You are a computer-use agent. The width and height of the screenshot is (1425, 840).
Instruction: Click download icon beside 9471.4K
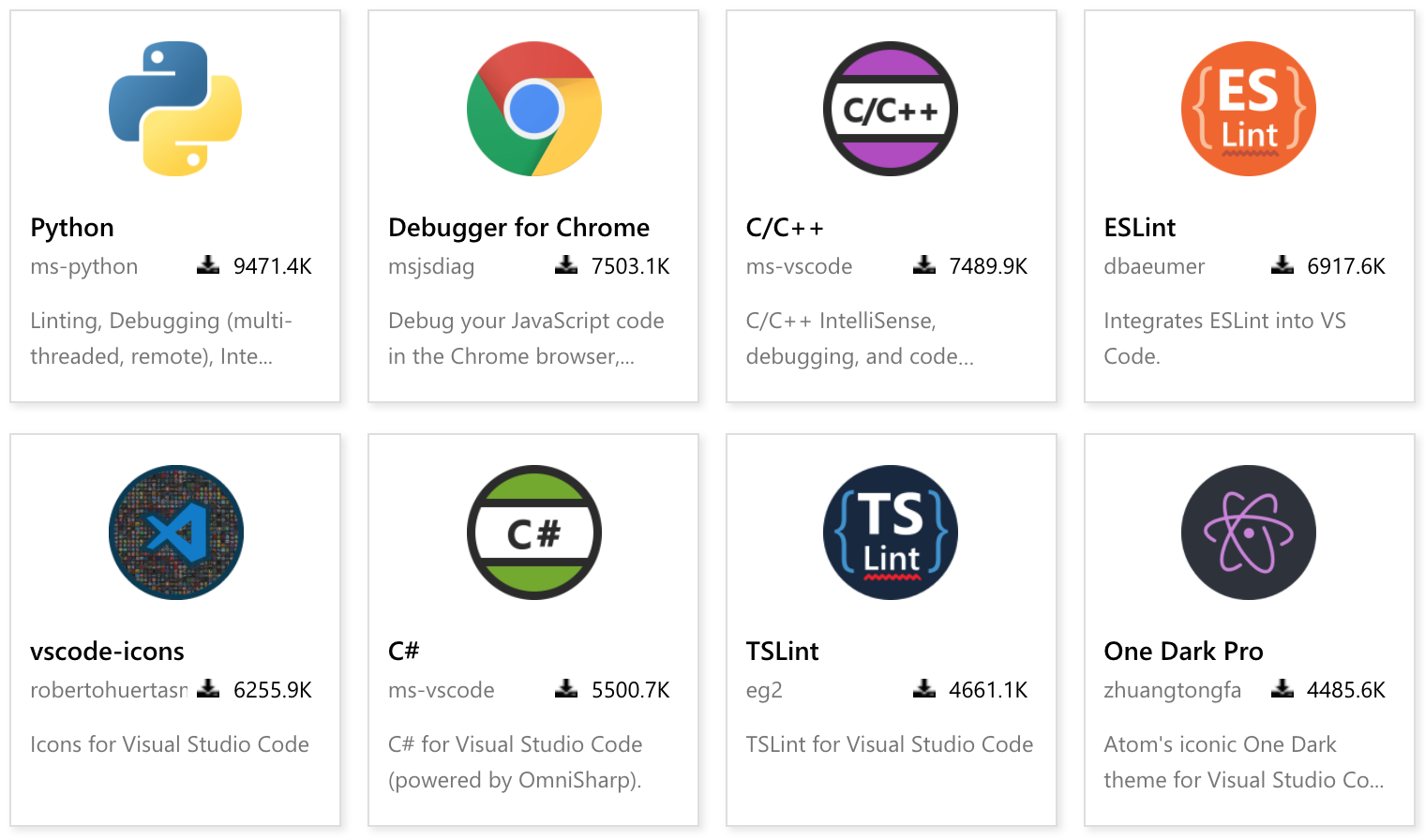208,265
